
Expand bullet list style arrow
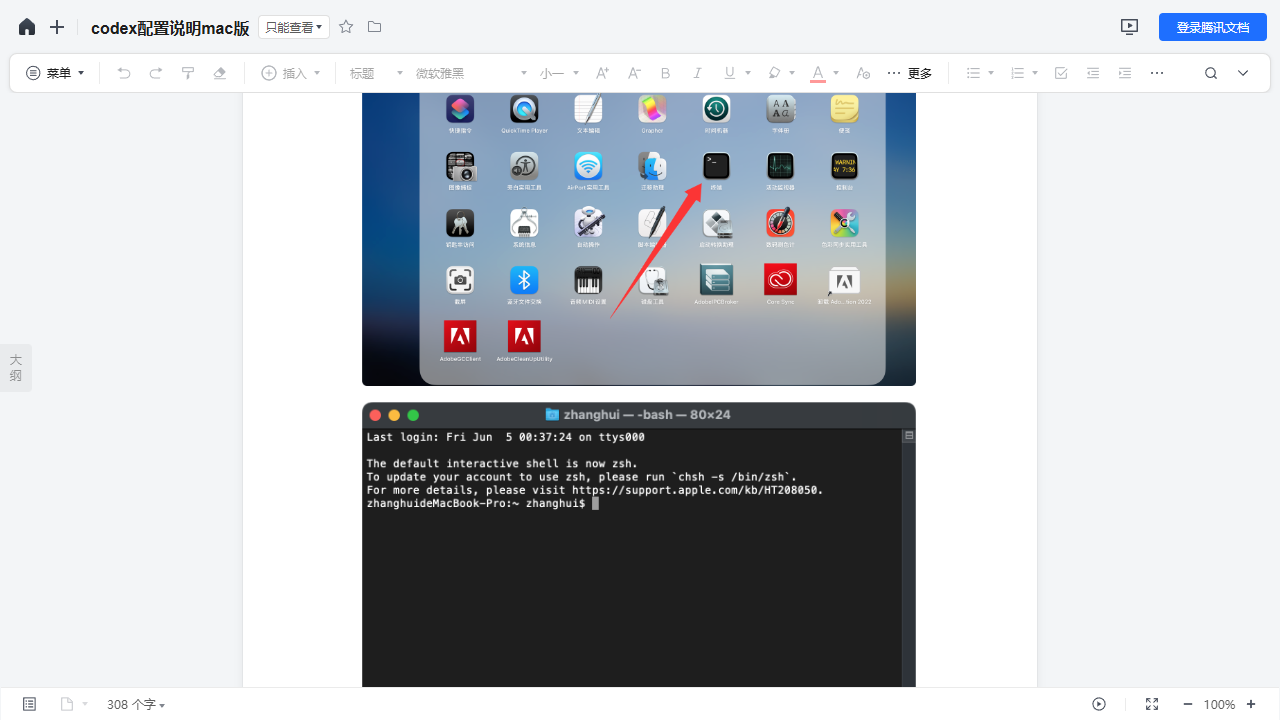click(x=991, y=73)
